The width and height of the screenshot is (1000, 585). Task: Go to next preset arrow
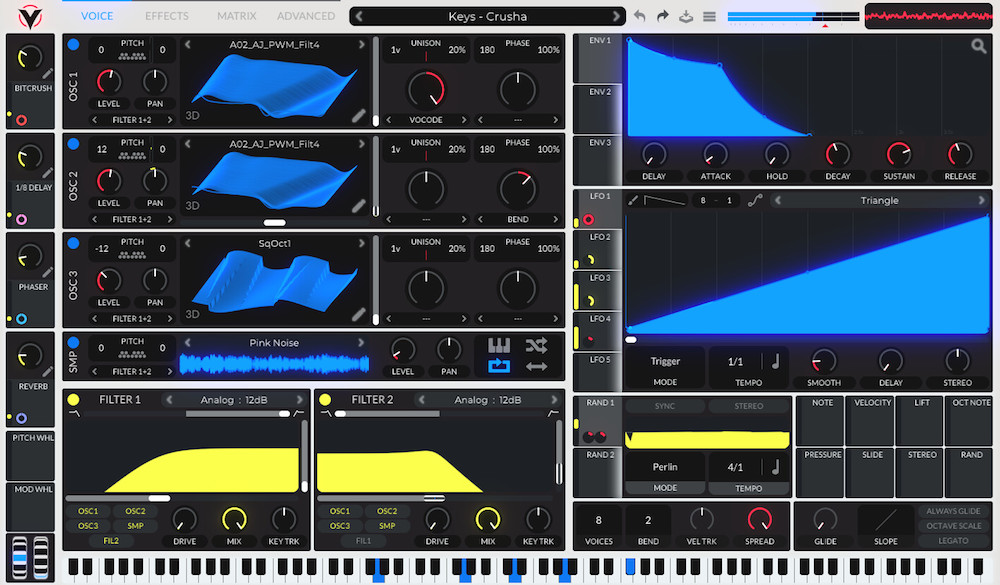616,17
